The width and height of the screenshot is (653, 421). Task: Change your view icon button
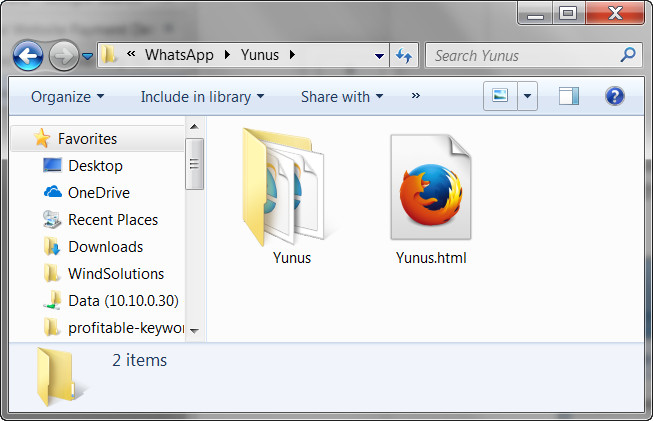pyautogui.click(x=500, y=96)
